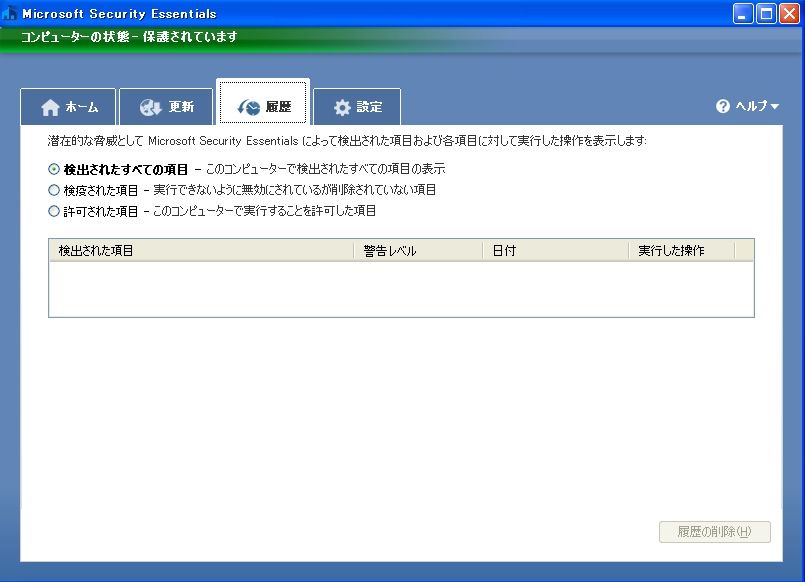This screenshot has width=805, height=582.
Task: Open the 設定 (Settings) tab
Action: [357, 107]
